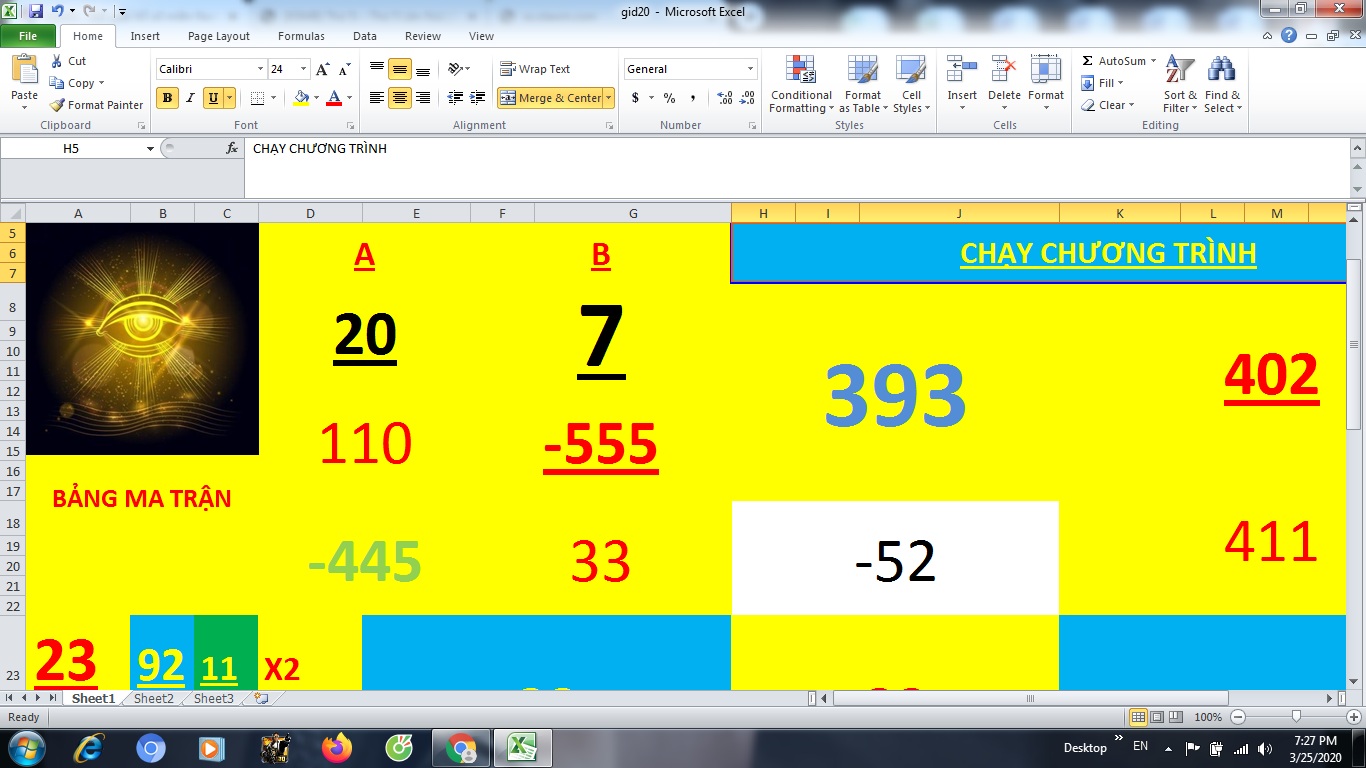Click the Increase Font Size icon

322,69
